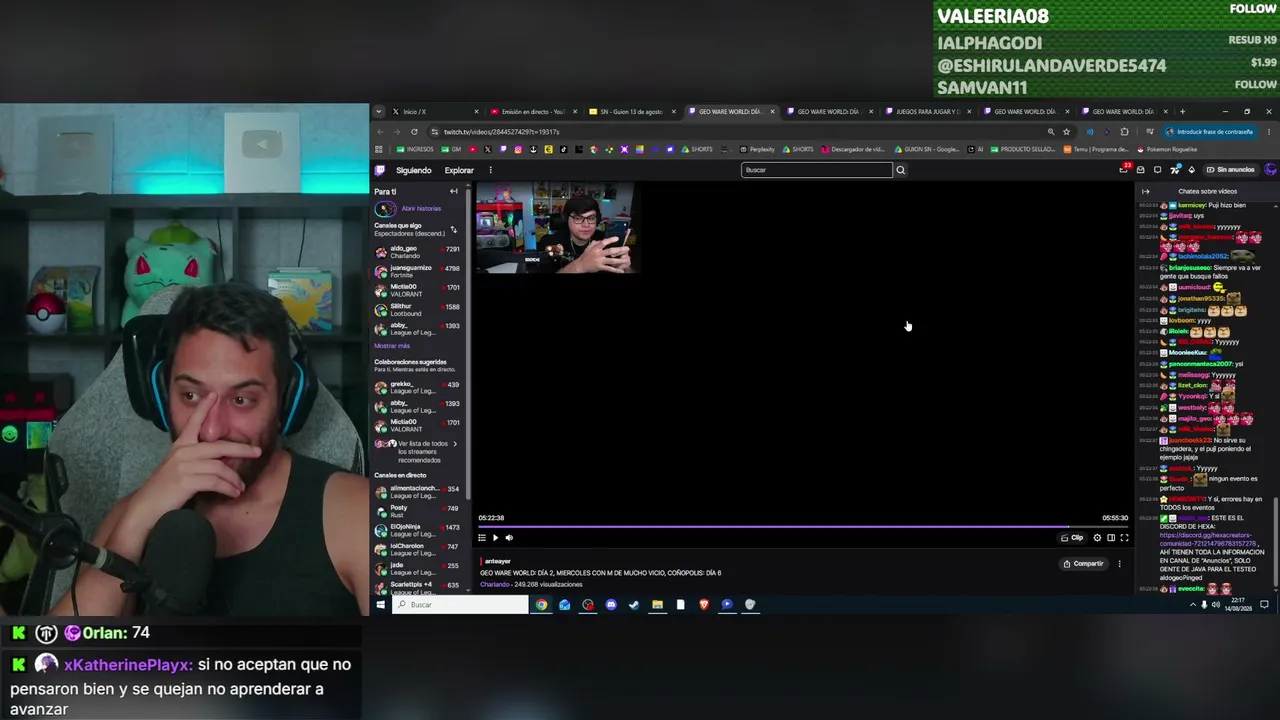Click Introducir frase de contraseña button

1209,132
